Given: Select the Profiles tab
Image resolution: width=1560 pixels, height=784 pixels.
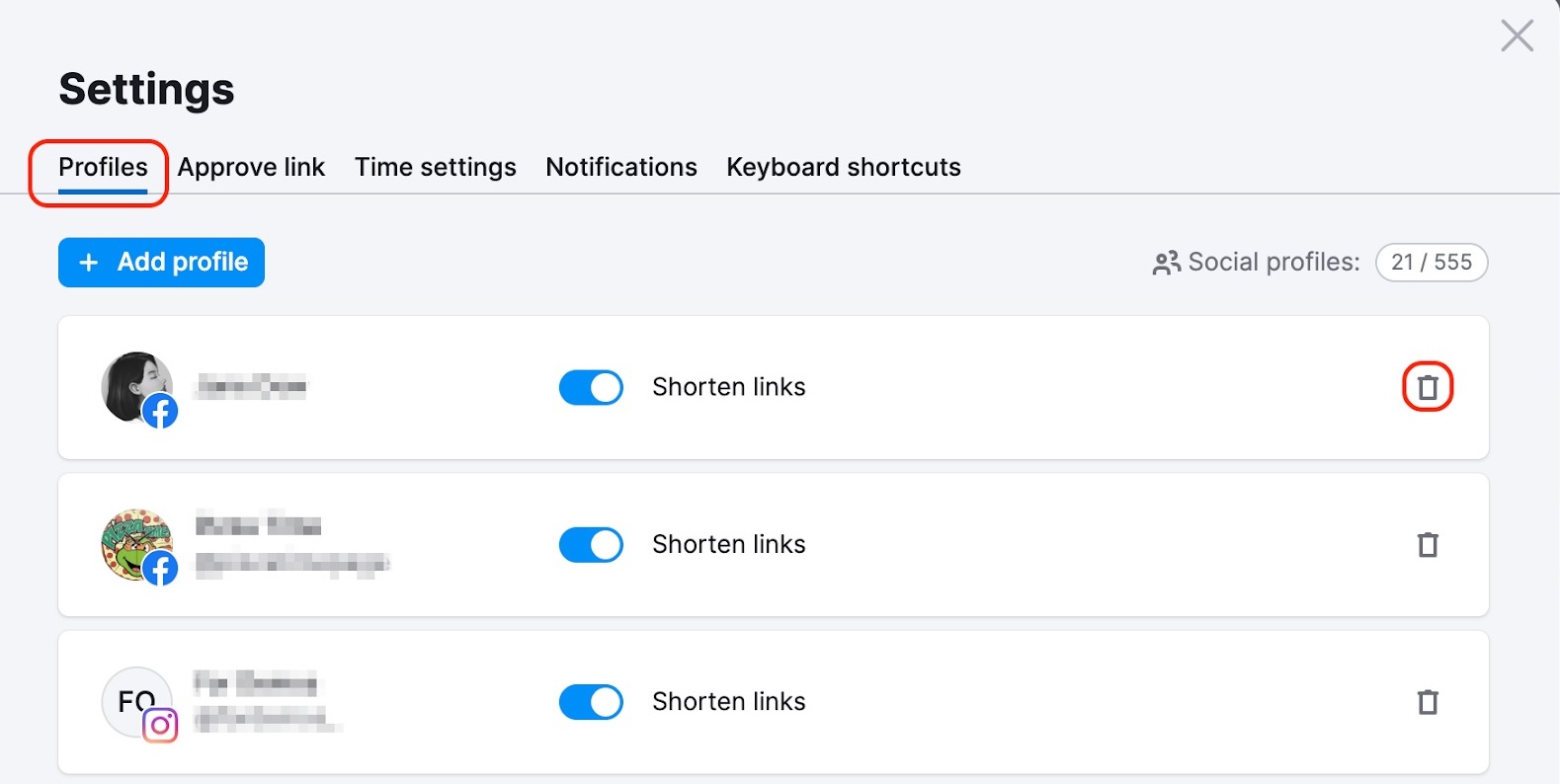Looking at the screenshot, I should click(x=103, y=167).
